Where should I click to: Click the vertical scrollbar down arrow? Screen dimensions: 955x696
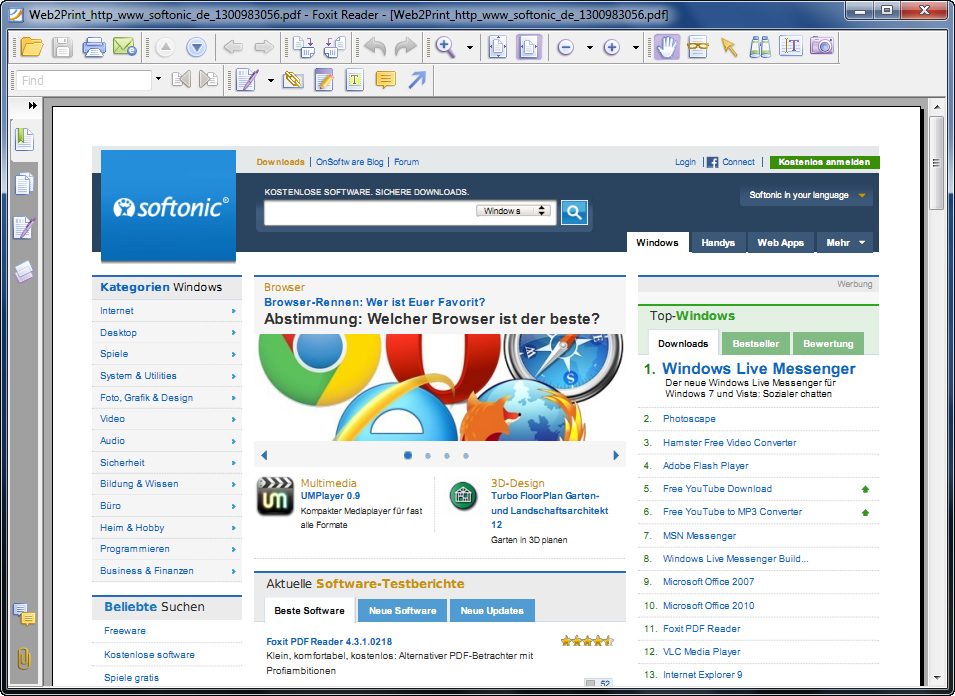click(937, 678)
